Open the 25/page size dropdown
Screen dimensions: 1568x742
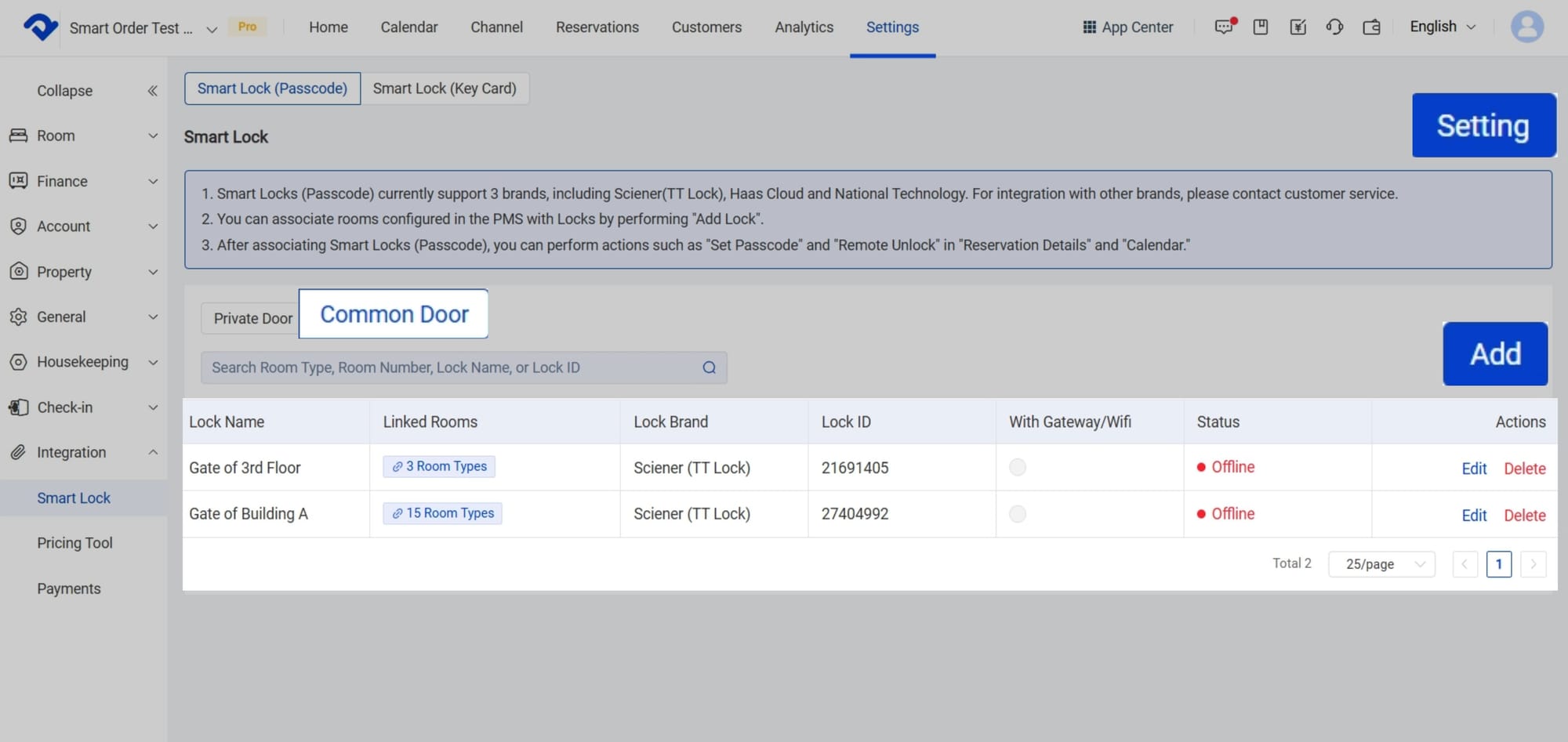point(1381,564)
